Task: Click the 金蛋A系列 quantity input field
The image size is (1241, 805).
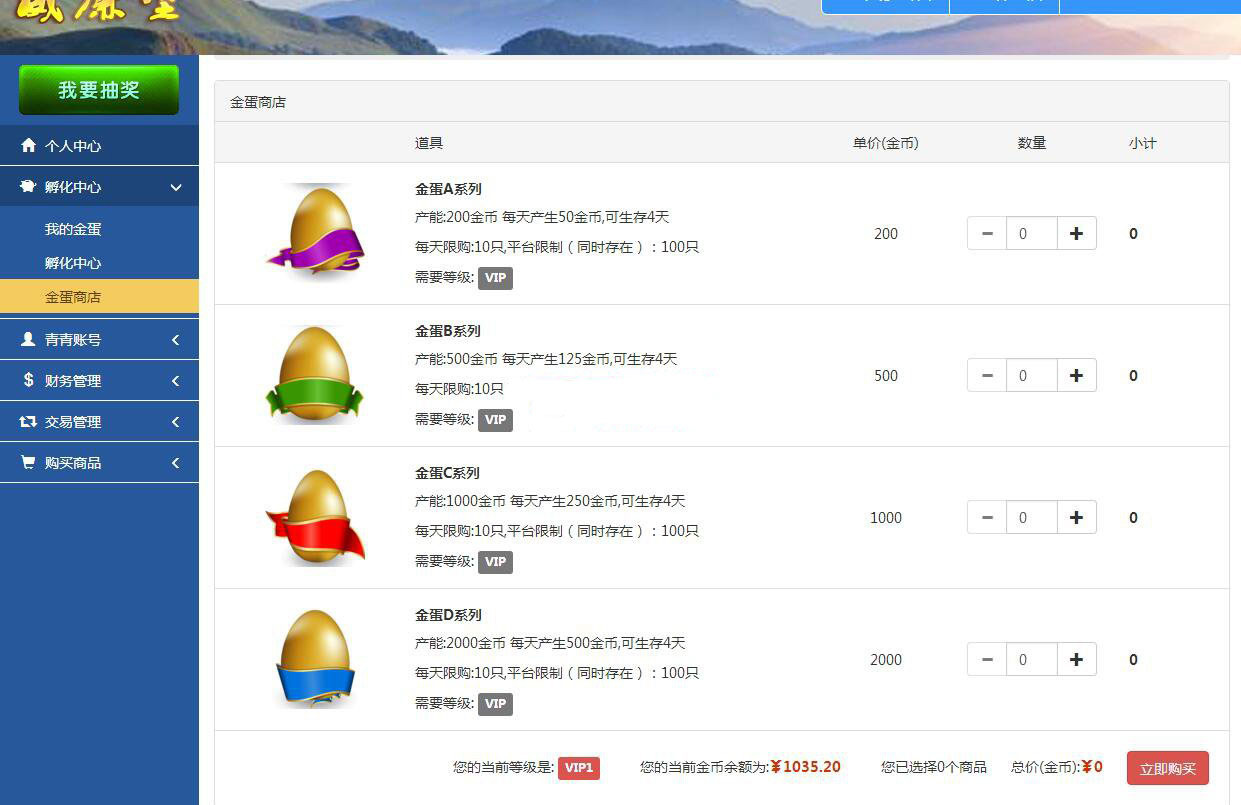Action: pos(1031,234)
